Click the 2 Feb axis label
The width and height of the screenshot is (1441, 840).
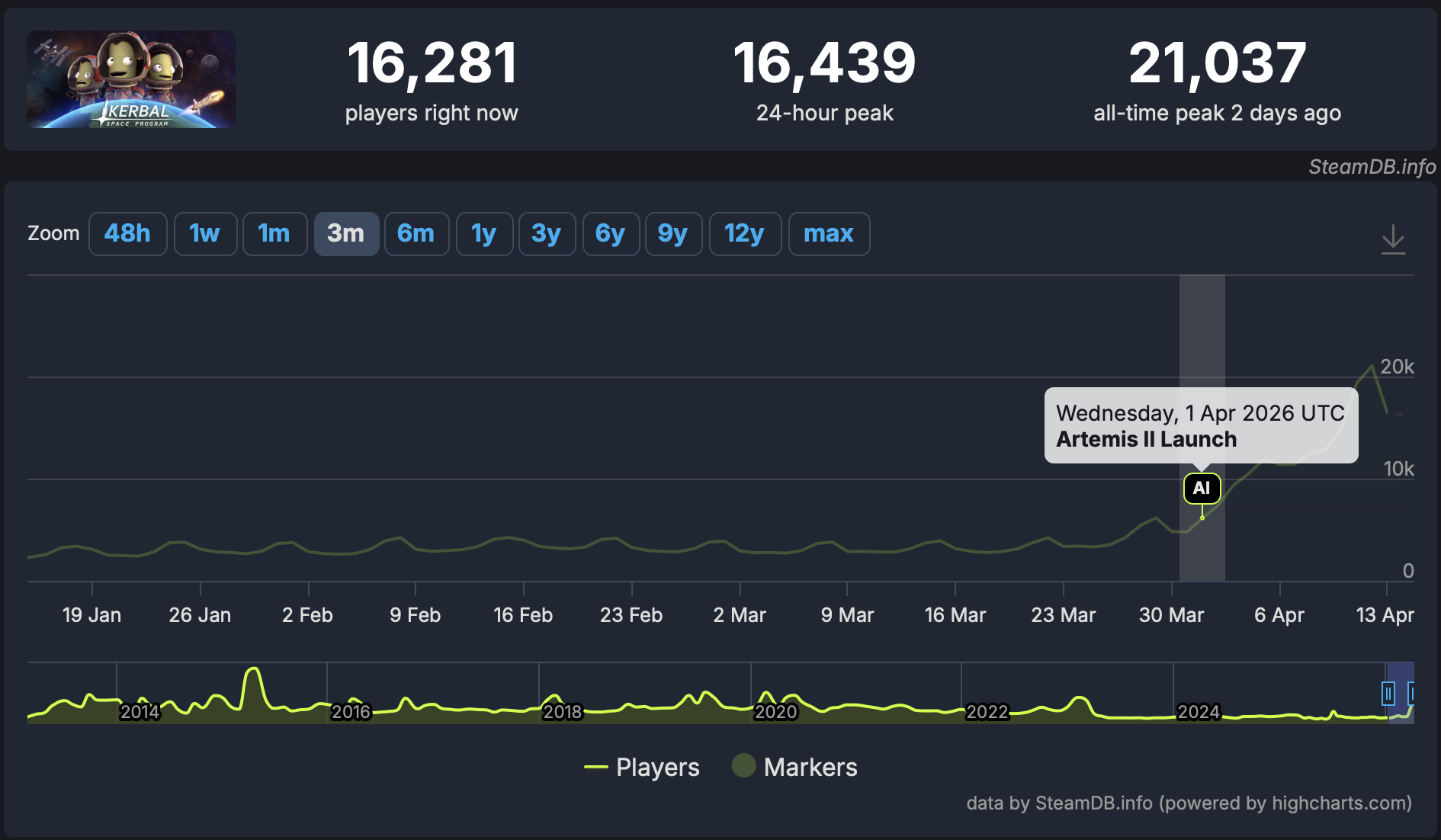coord(307,615)
